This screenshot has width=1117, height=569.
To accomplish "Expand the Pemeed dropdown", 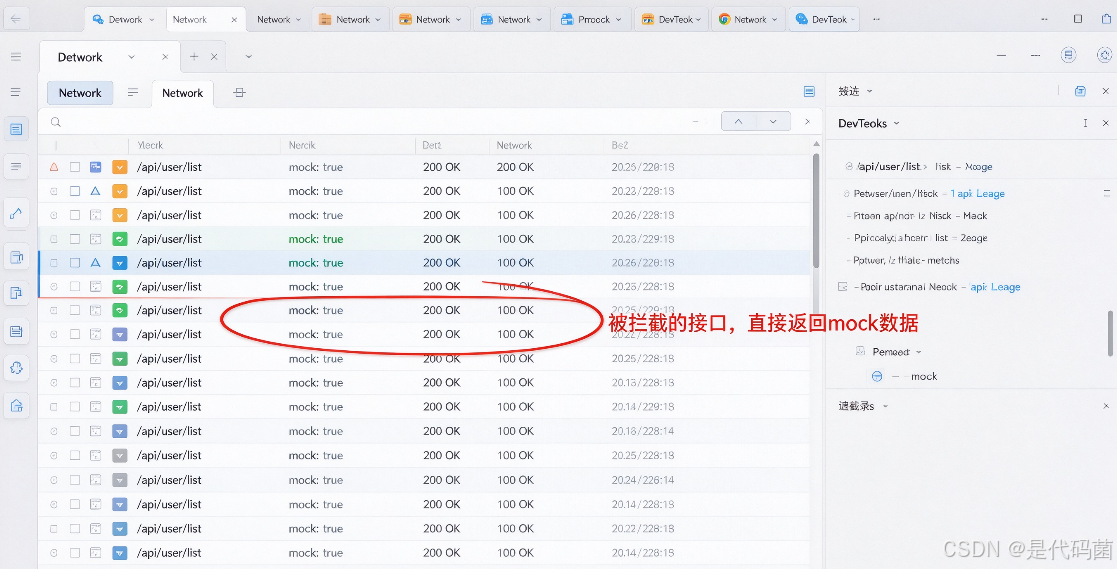I will [x=919, y=352].
